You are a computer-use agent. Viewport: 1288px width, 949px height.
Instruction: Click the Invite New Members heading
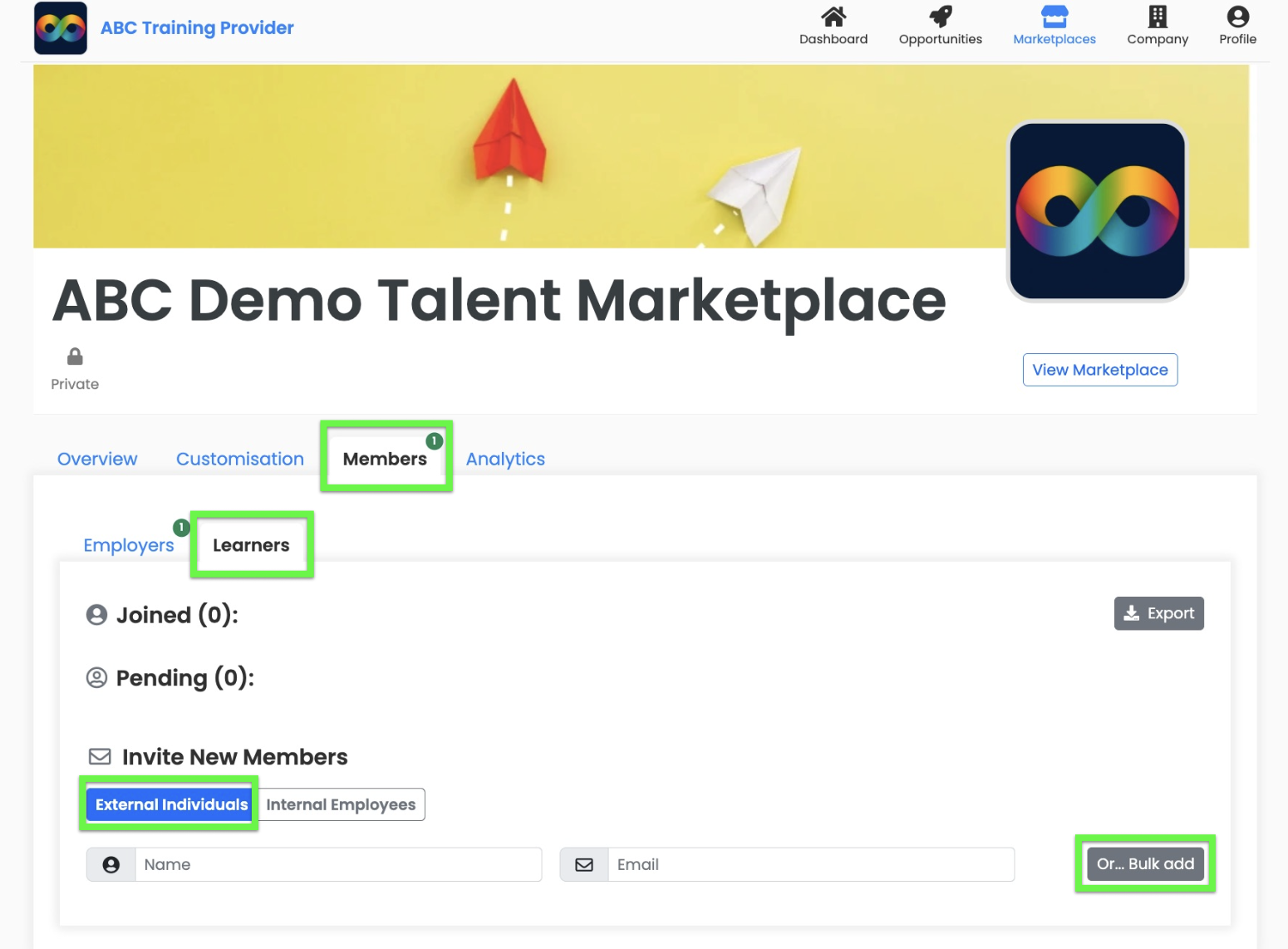tap(235, 757)
